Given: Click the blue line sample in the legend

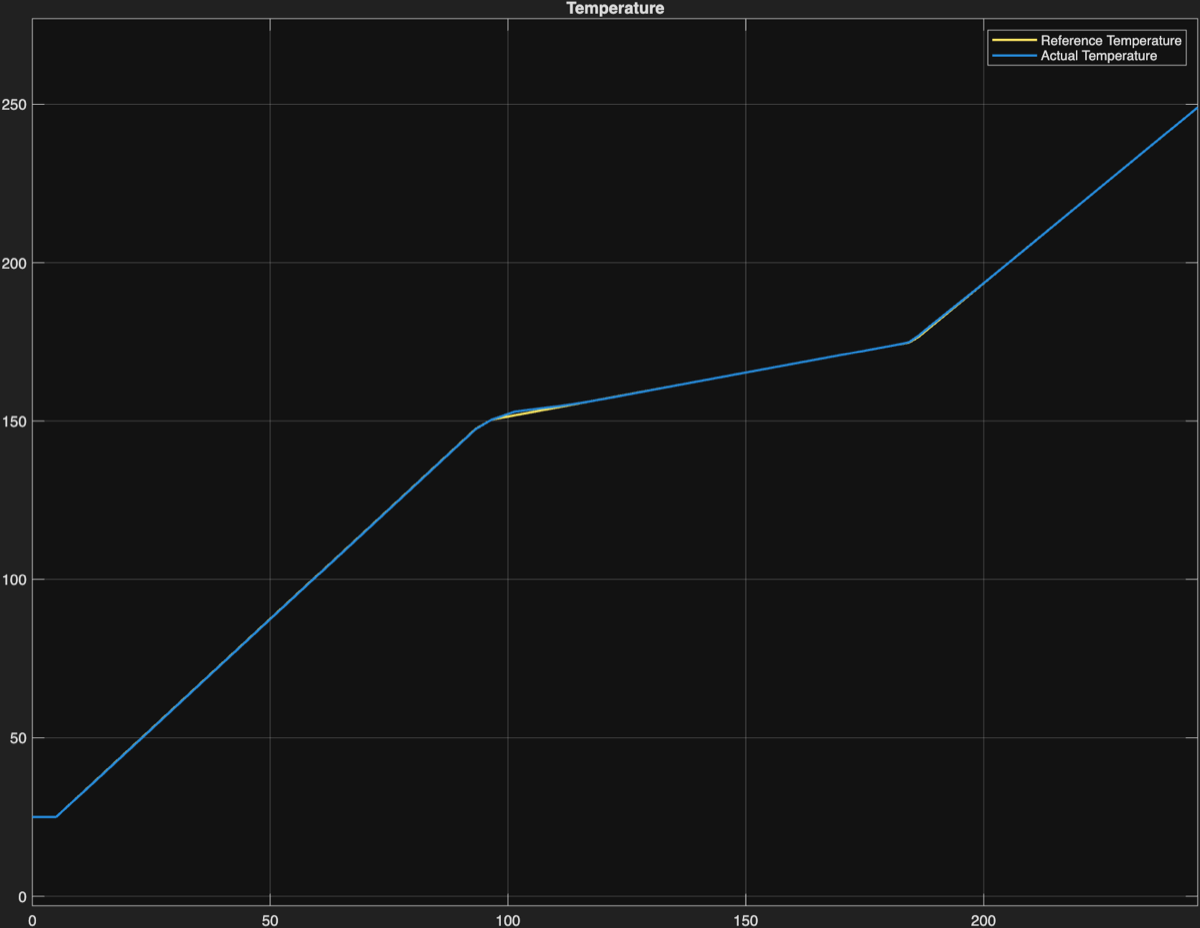Looking at the screenshot, I should point(1014,56).
